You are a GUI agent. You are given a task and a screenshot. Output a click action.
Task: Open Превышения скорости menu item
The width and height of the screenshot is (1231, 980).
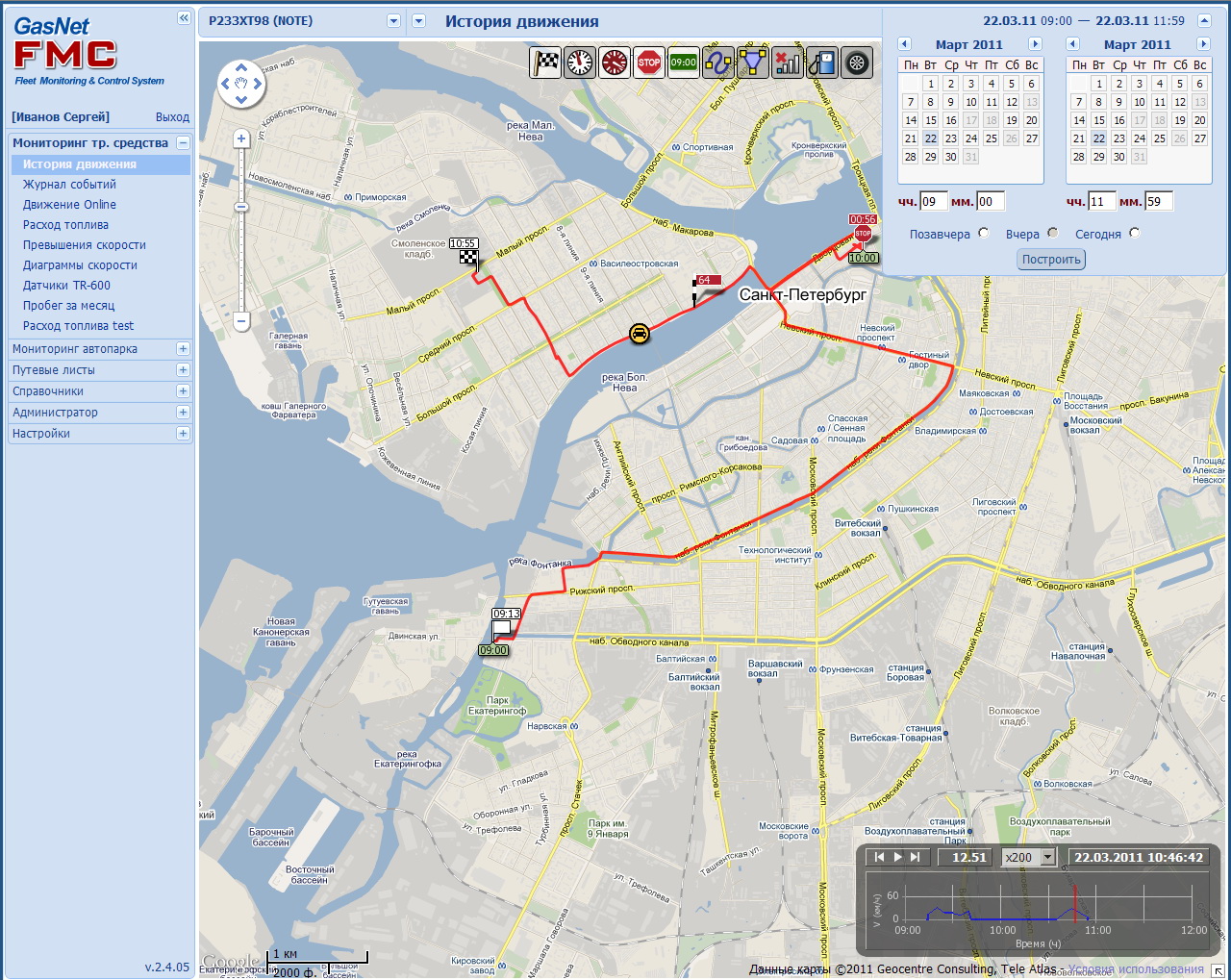tap(85, 245)
